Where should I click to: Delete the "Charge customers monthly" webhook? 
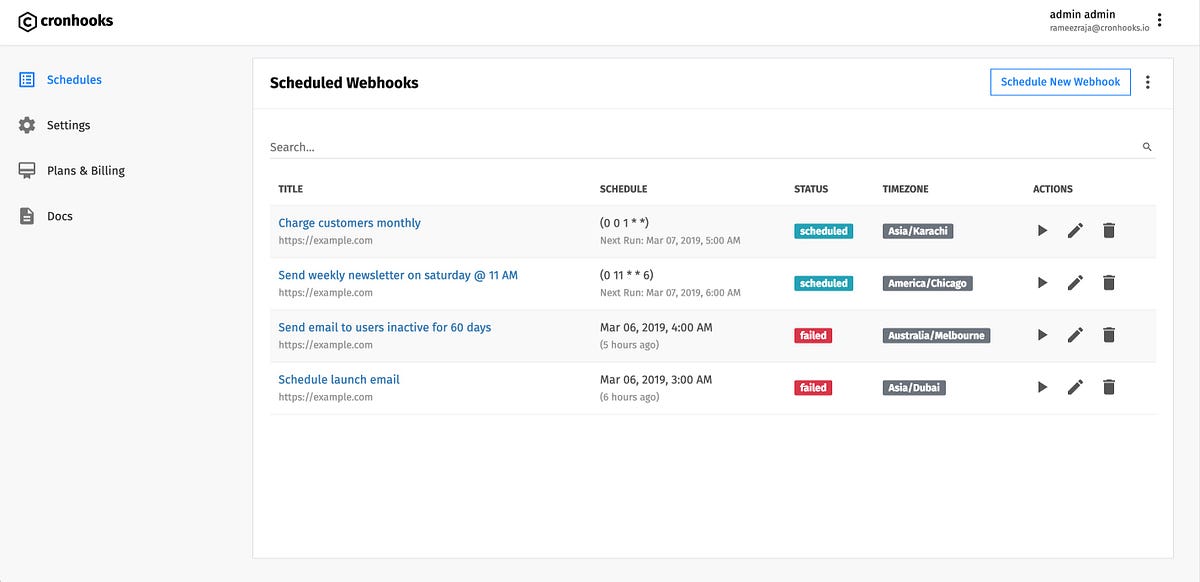1108,230
